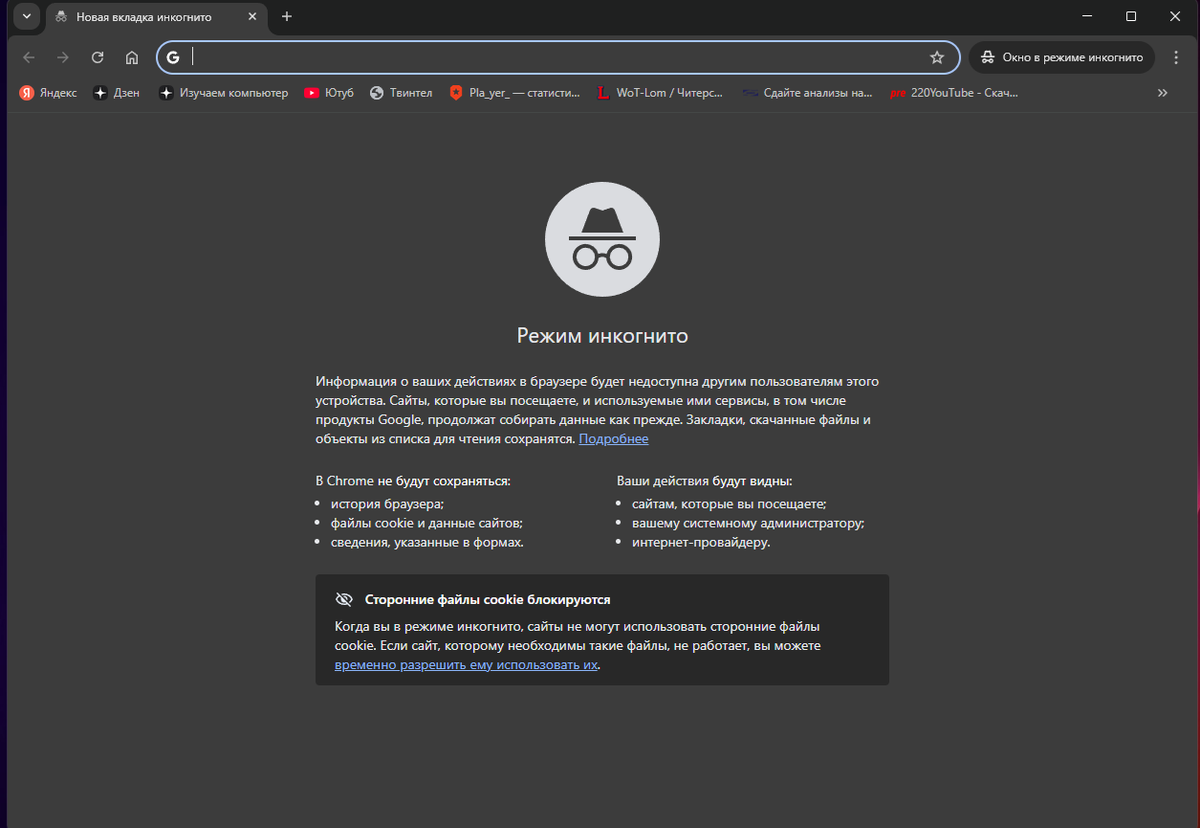Viewport: 1200px width, 828px height.
Task: Open the Ютуб bookmark
Action: pyautogui.click(x=329, y=93)
